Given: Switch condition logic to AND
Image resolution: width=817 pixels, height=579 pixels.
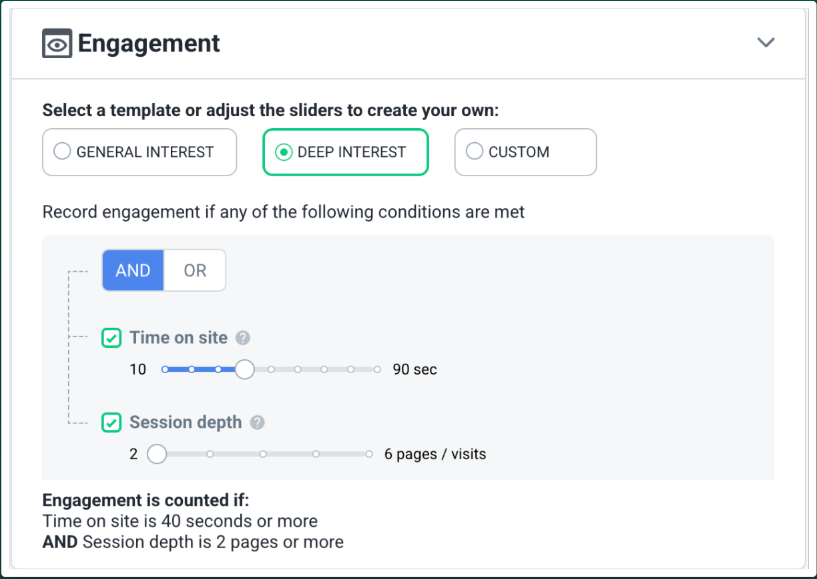Looking at the screenshot, I should [133, 271].
